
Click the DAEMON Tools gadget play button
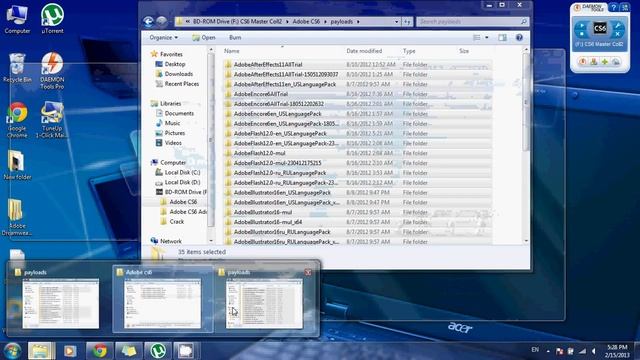click(582, 27)
